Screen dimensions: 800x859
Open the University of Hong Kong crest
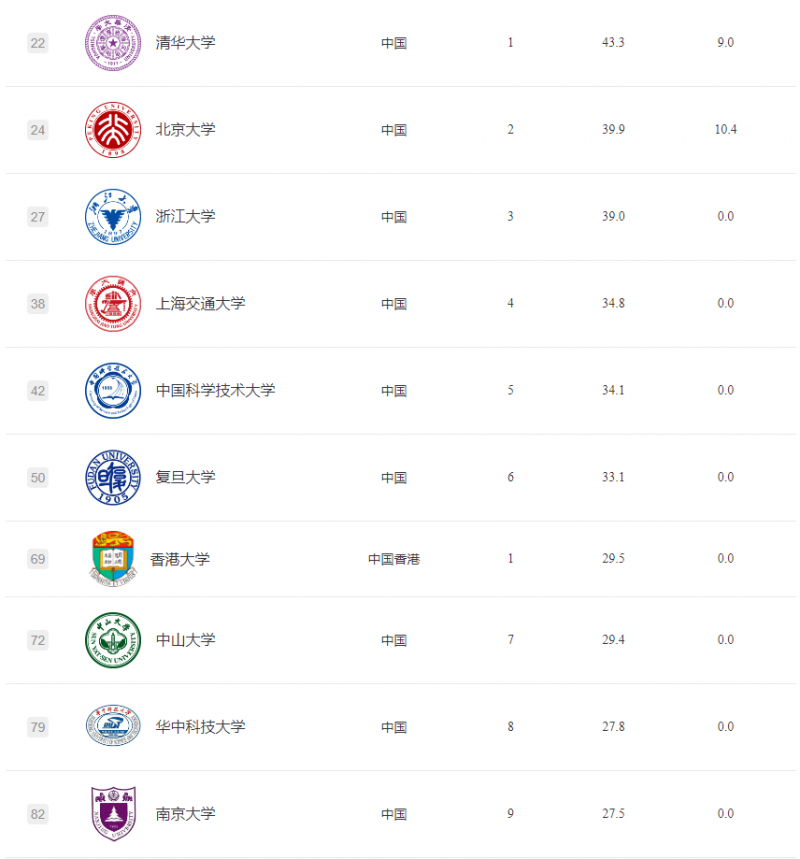pos(113,559)
